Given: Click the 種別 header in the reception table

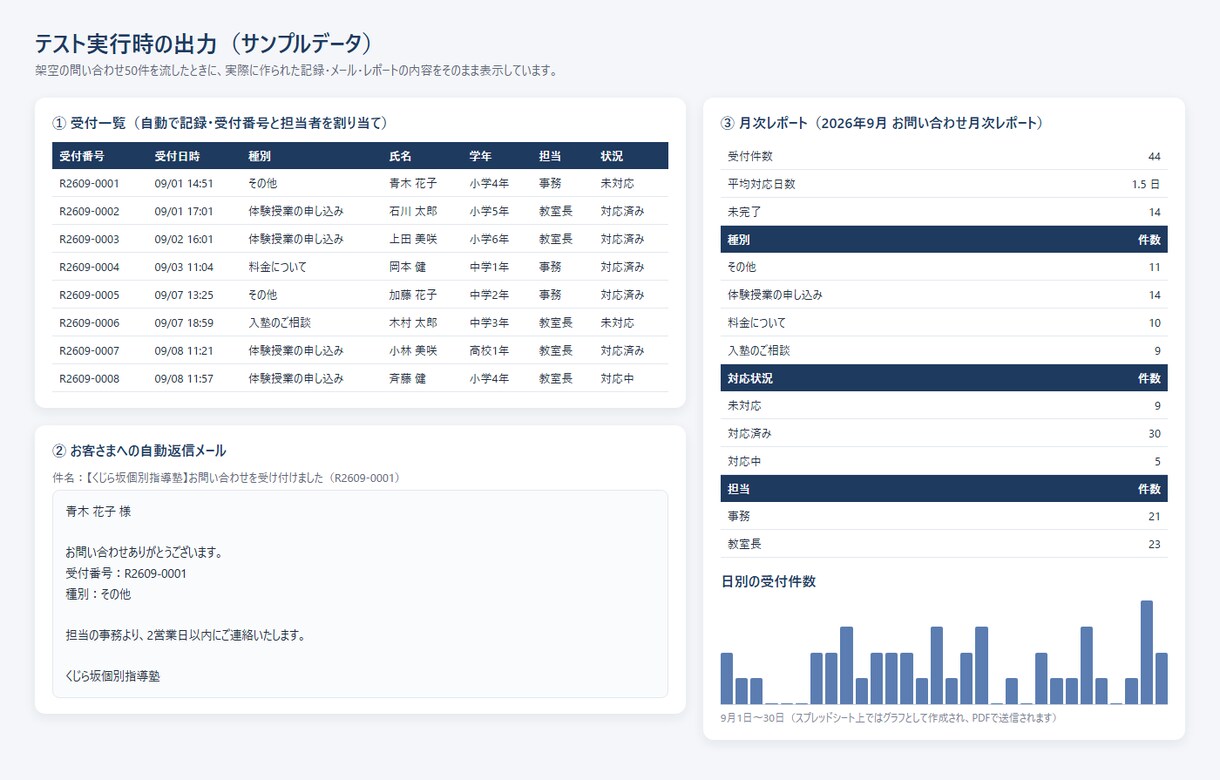Looking at the screenshot, I should (260, 156).
